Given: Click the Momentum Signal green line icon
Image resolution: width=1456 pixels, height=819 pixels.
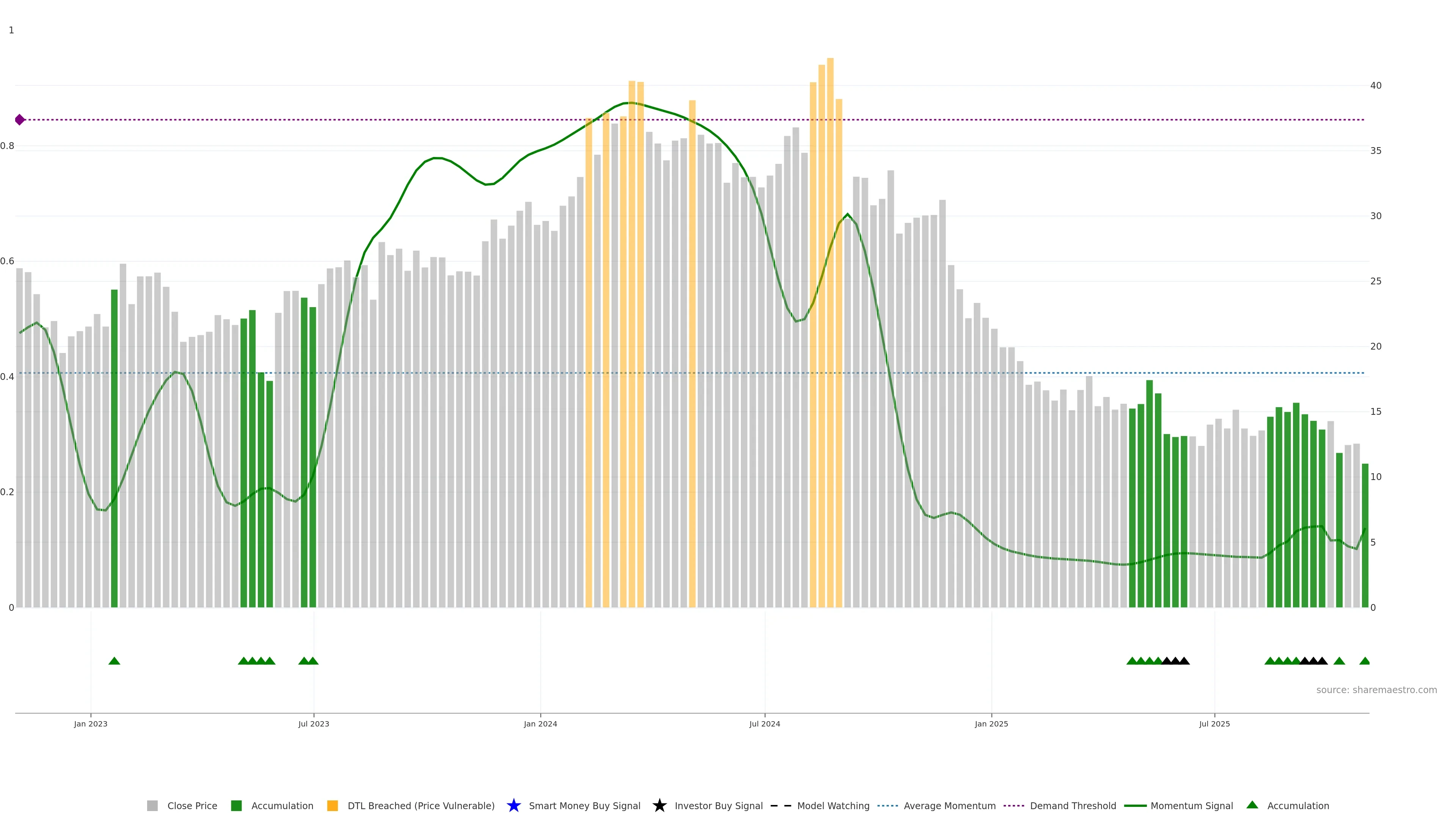Looking at the screenshot, I should coord(1135,805).
